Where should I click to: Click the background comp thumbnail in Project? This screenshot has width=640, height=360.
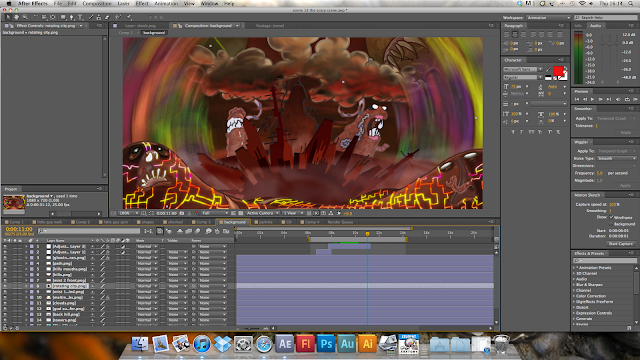point(14,203)
